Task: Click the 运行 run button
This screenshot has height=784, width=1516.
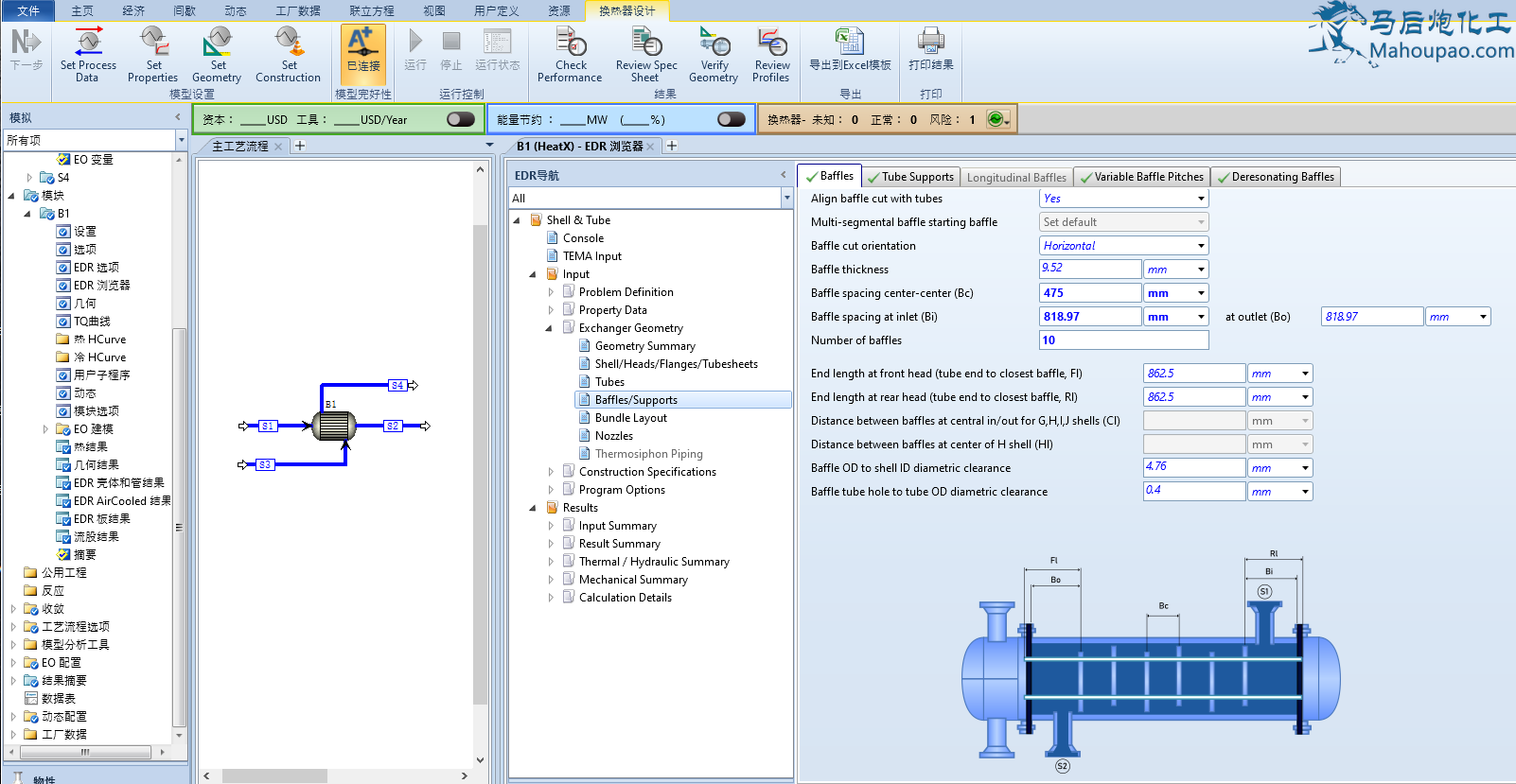Action: point(414,49)
